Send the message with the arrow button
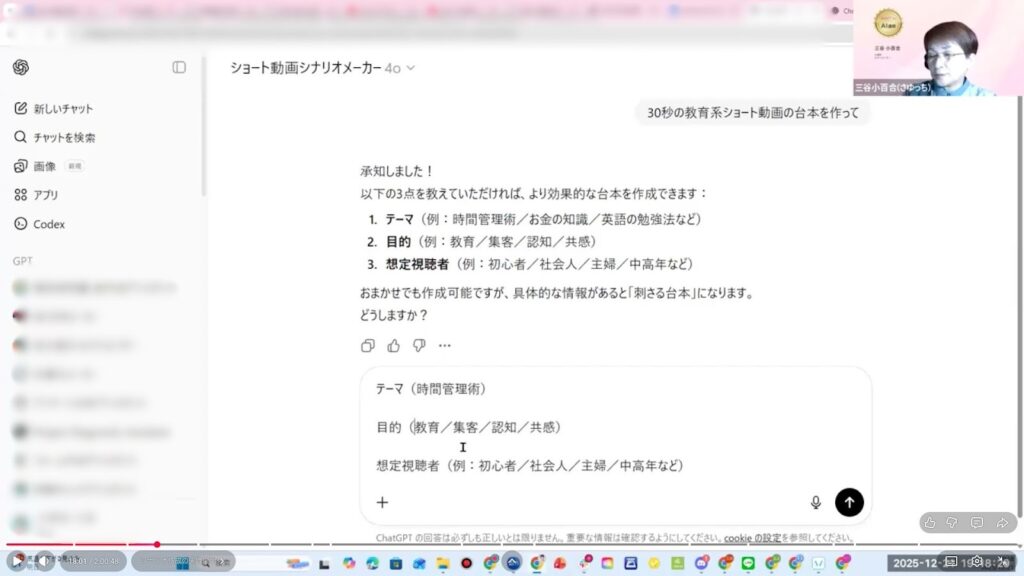This screenshot has width=1024, height=576. click(x=849, y=502)
